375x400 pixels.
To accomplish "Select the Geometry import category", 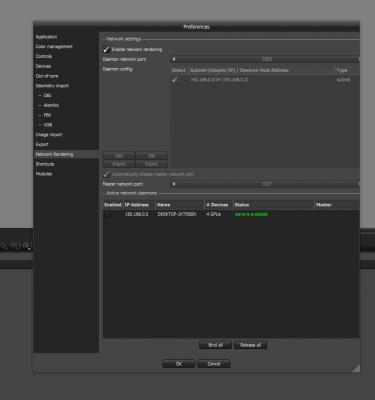I will tap(52, 86).
